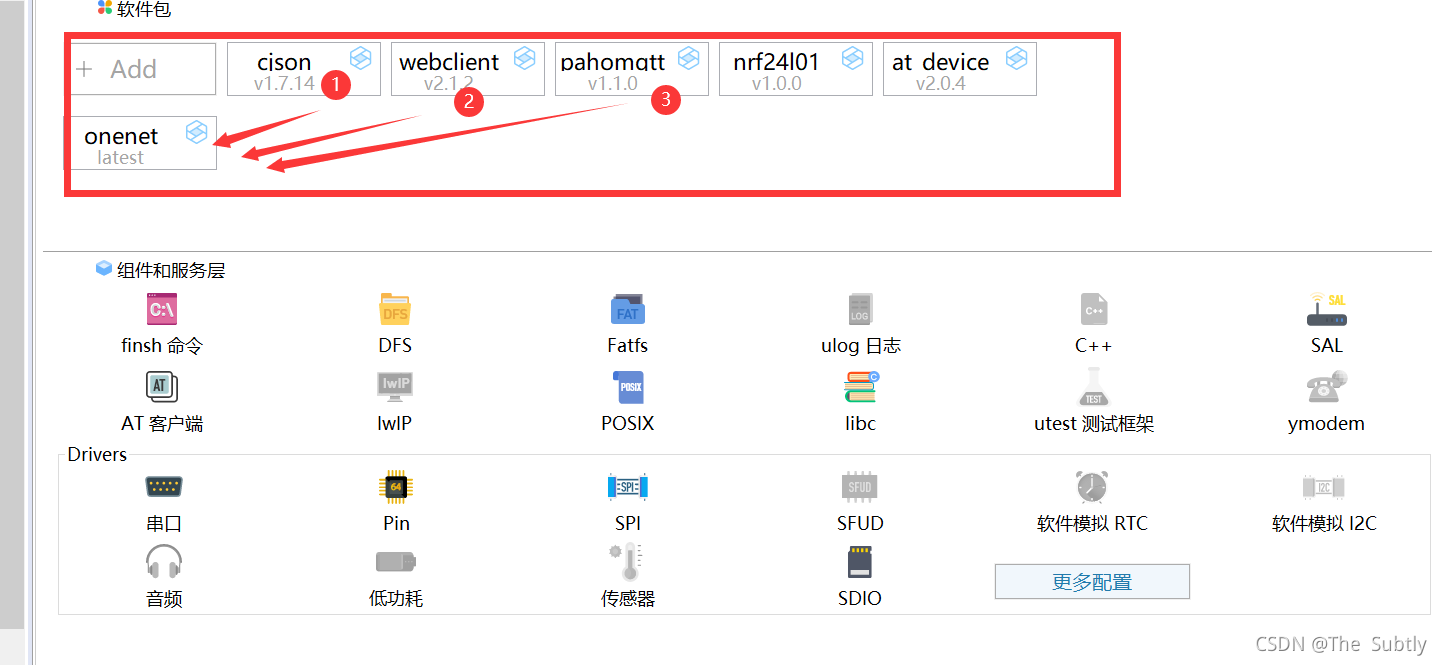
Task: Open the nrf24l01 package cube icon
Action: tap(853, 58)
